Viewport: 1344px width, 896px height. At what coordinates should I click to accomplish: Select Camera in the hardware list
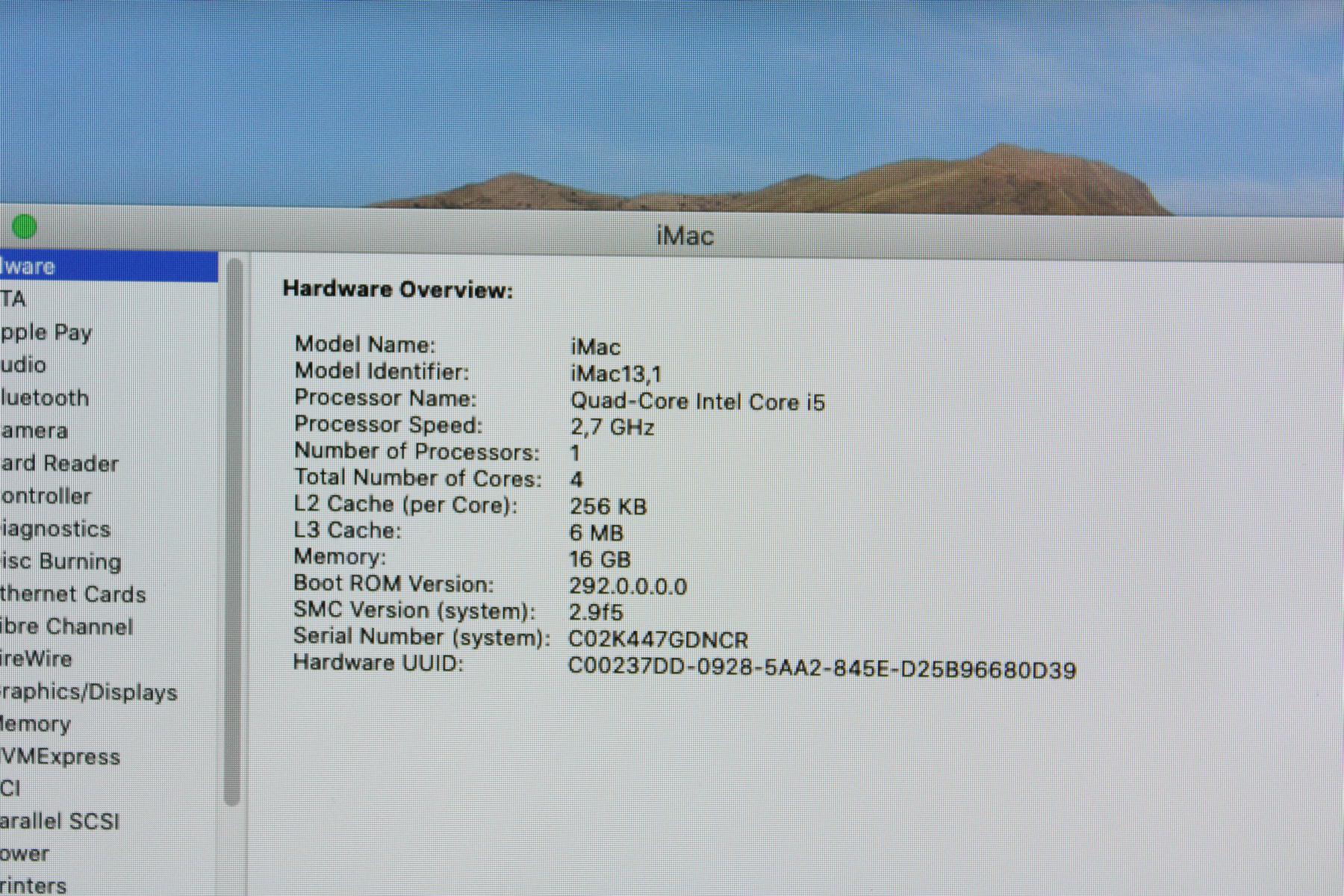(34, 431)
